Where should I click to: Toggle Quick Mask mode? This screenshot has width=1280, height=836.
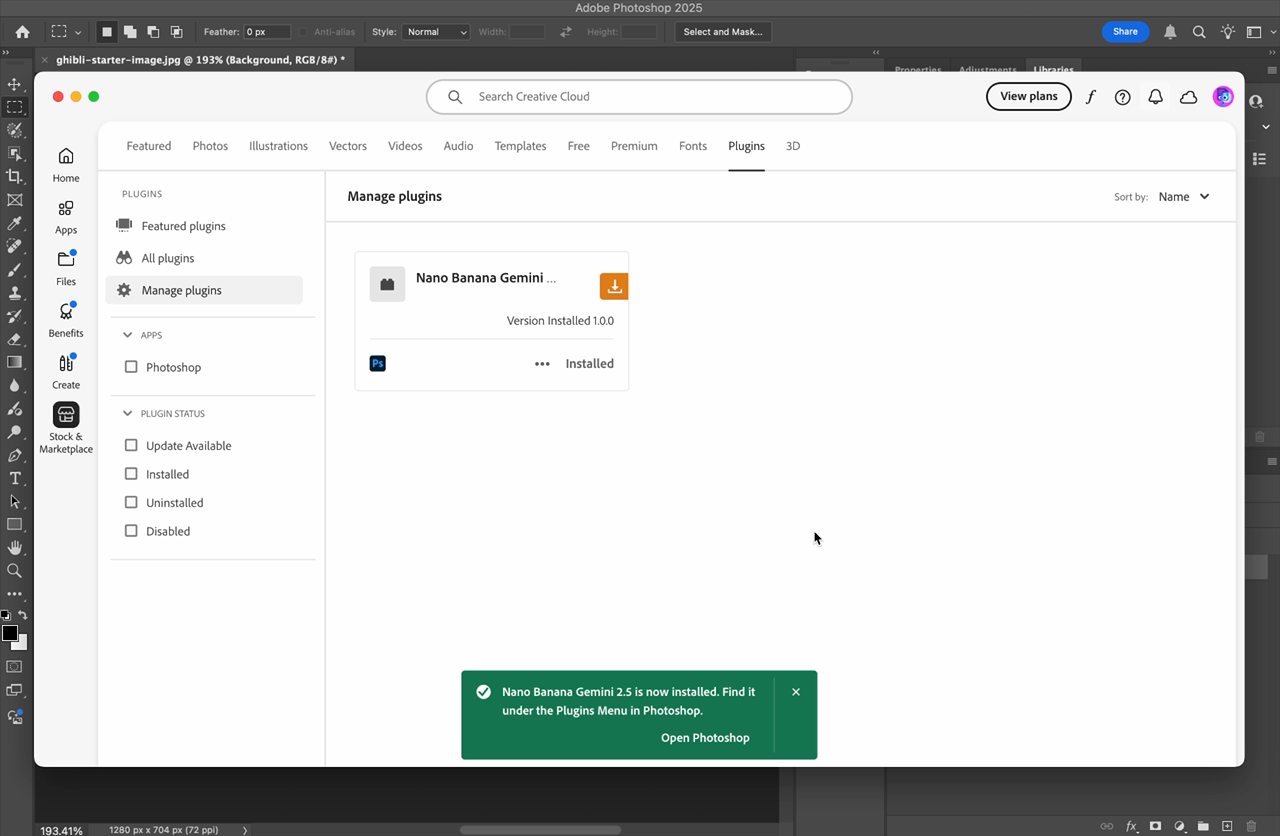[14, 666]
